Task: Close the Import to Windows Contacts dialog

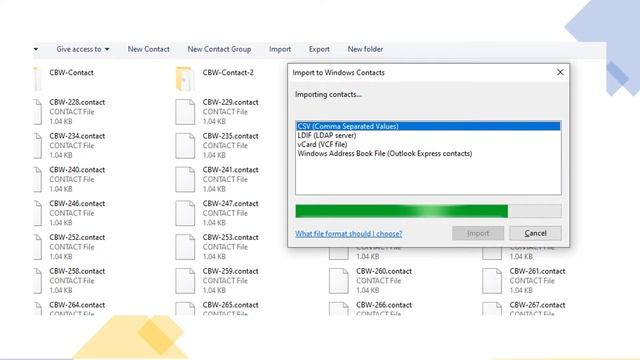Action: (560, 72)
